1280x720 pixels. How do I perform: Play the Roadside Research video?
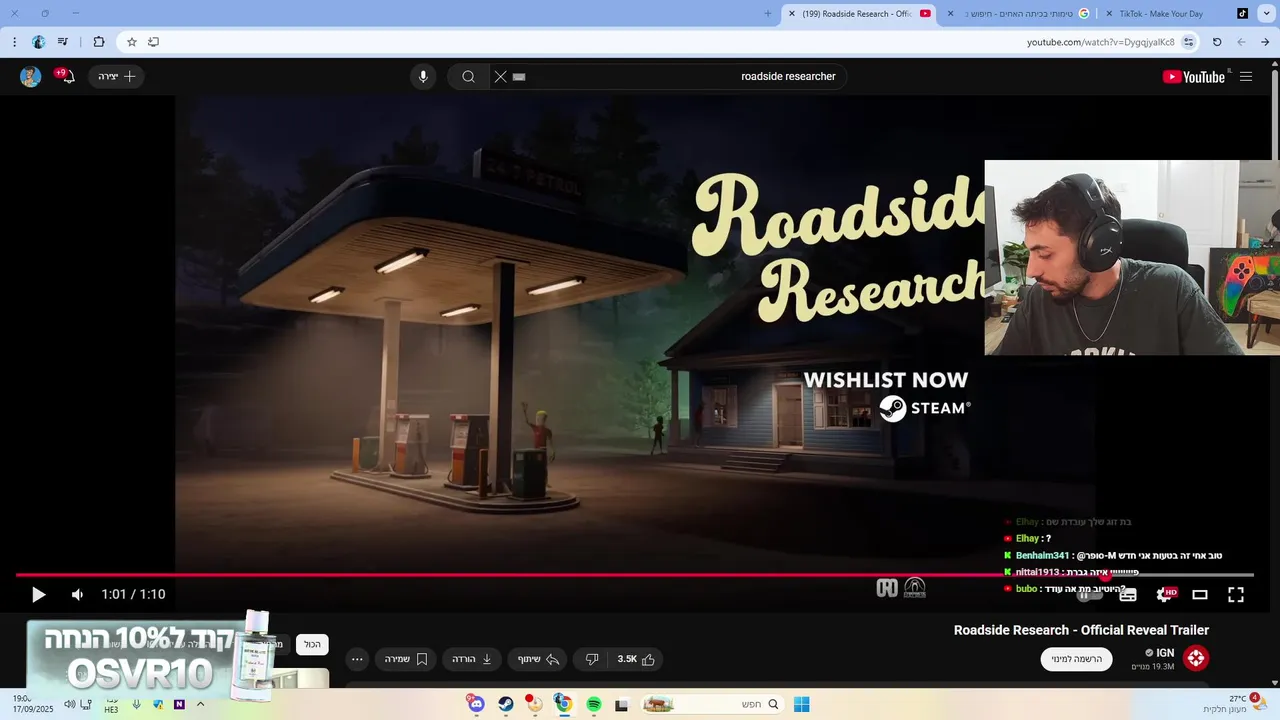pos(38,595)
